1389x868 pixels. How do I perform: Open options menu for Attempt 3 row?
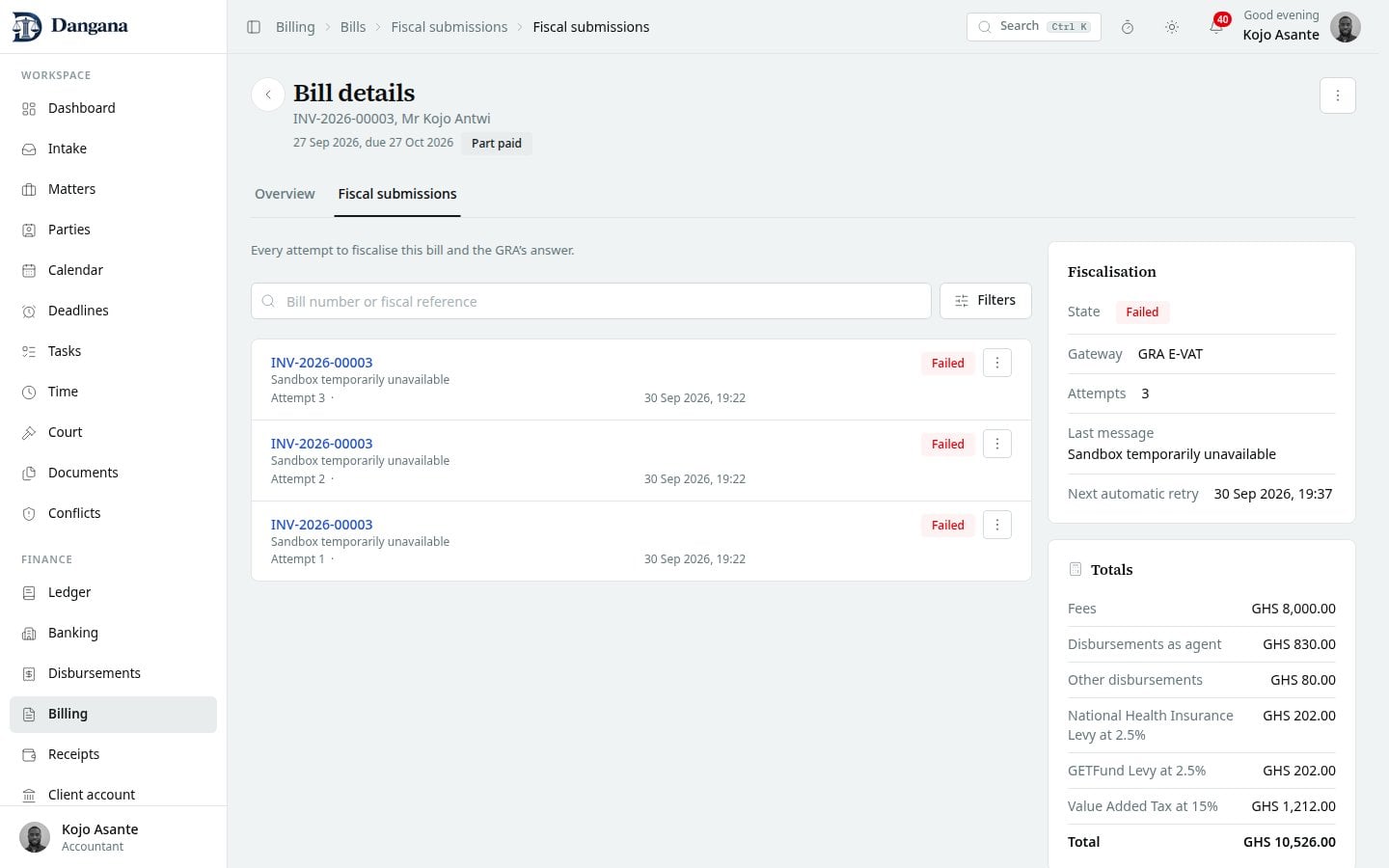coord(997,363)
